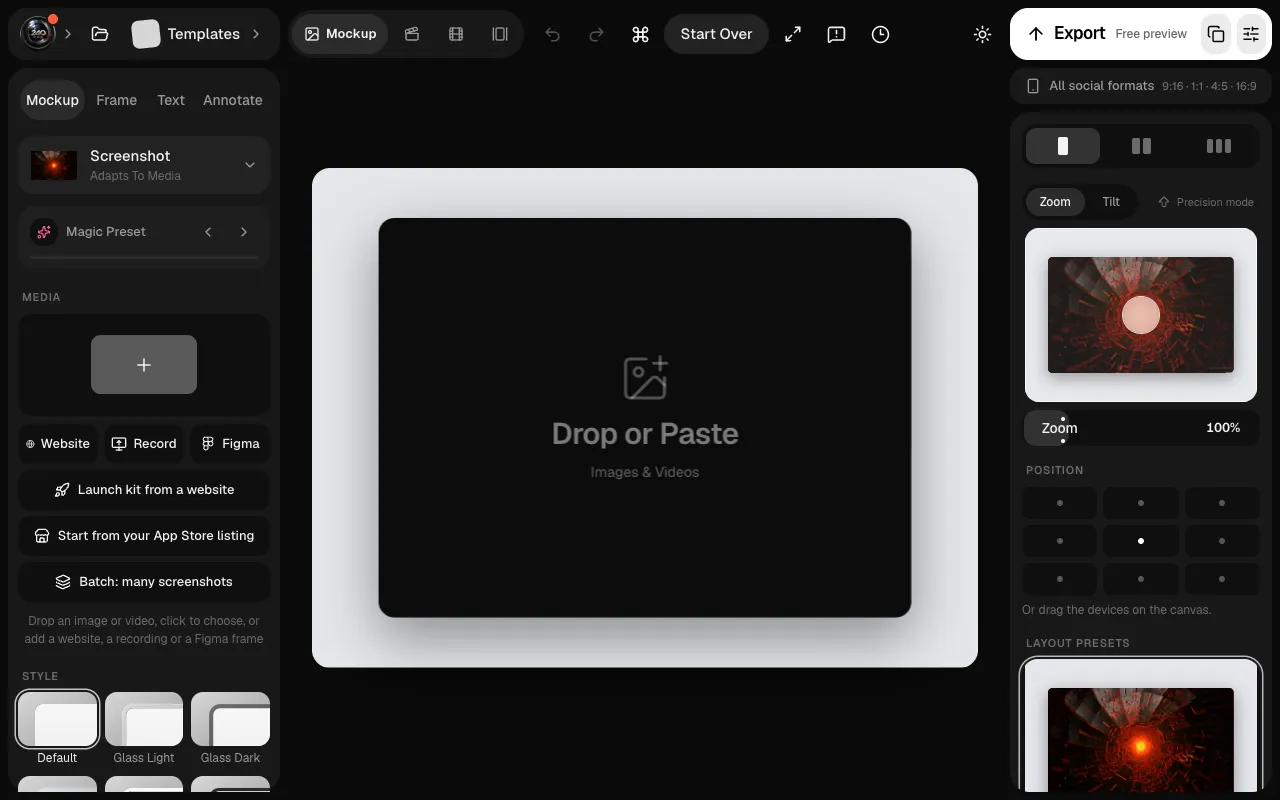Screen dimensions: 1280x800
Task: Switch theme with the sun icon
Action: 982,34
